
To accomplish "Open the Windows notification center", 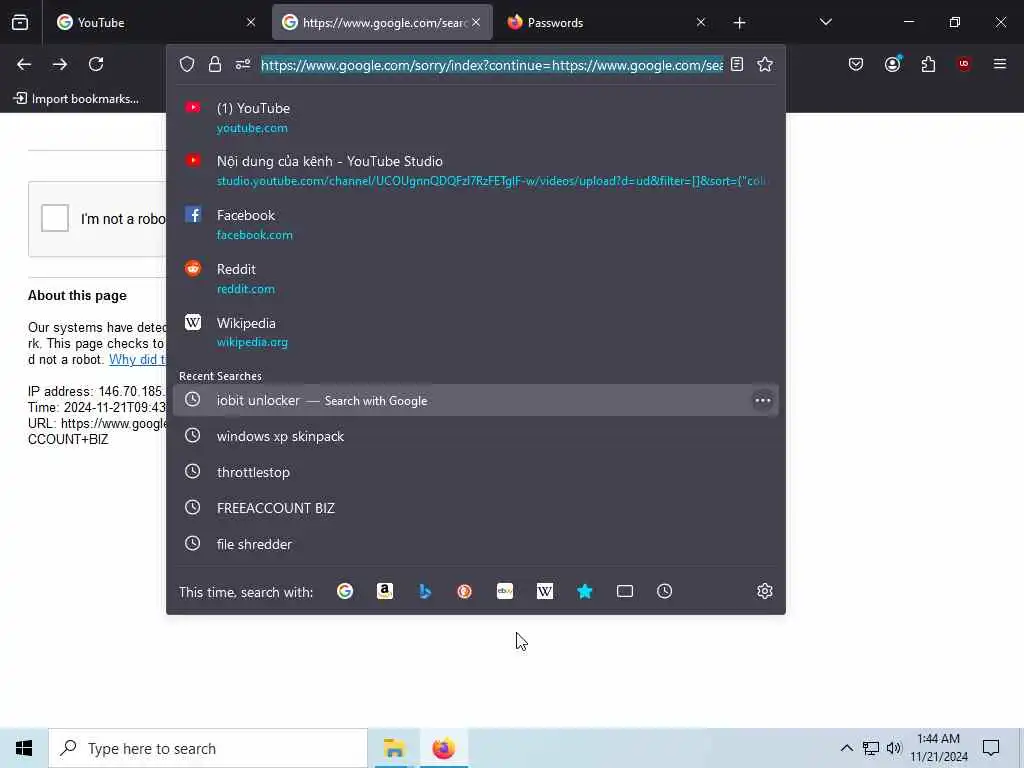I will [991, 748].
